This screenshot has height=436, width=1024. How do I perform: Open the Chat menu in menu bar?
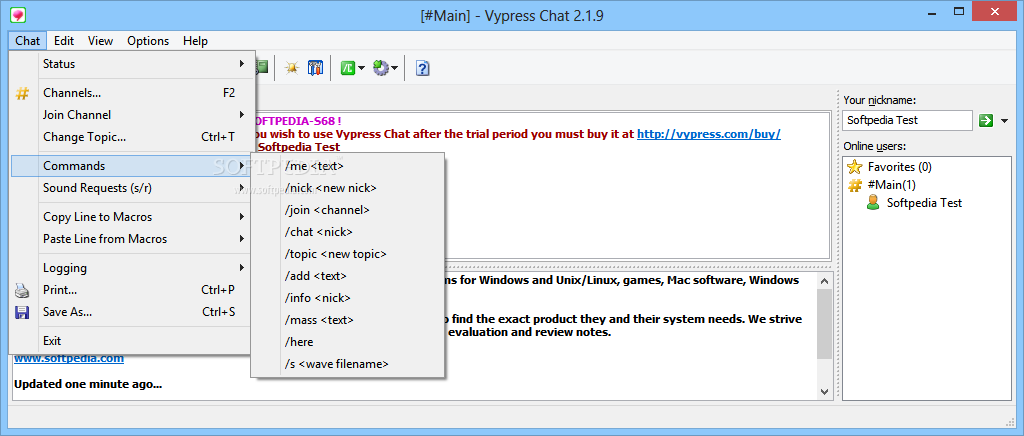pyautogui.click(x=27, y=40)
